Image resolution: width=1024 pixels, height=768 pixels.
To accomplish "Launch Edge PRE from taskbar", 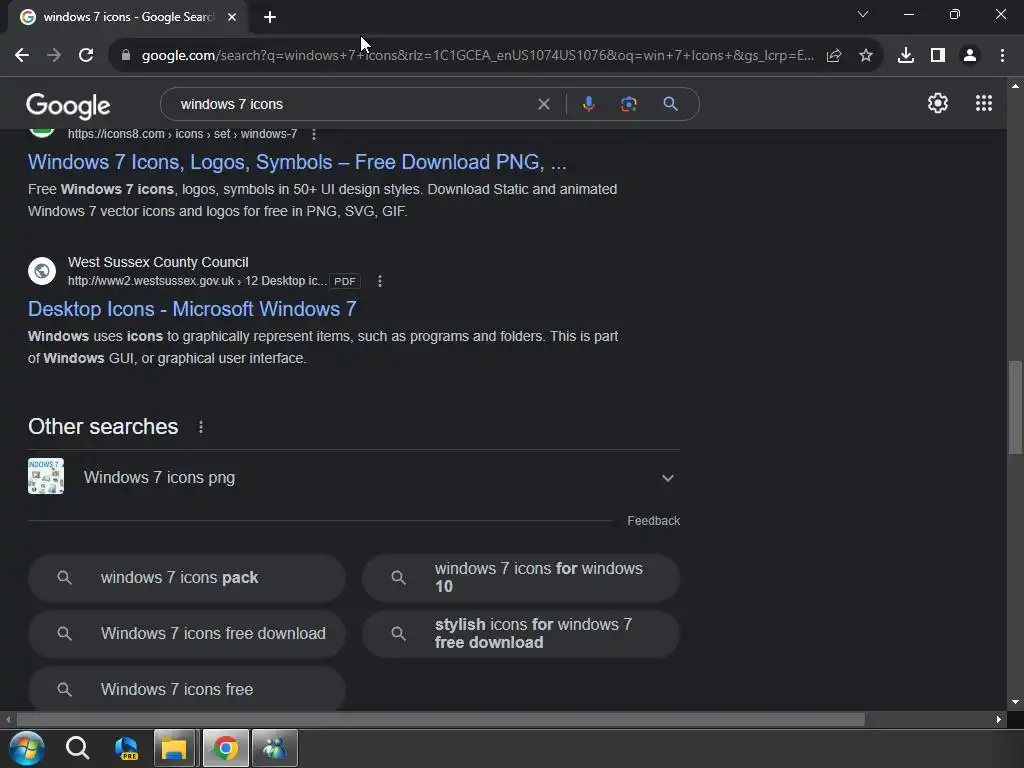I will pos(126,748).
